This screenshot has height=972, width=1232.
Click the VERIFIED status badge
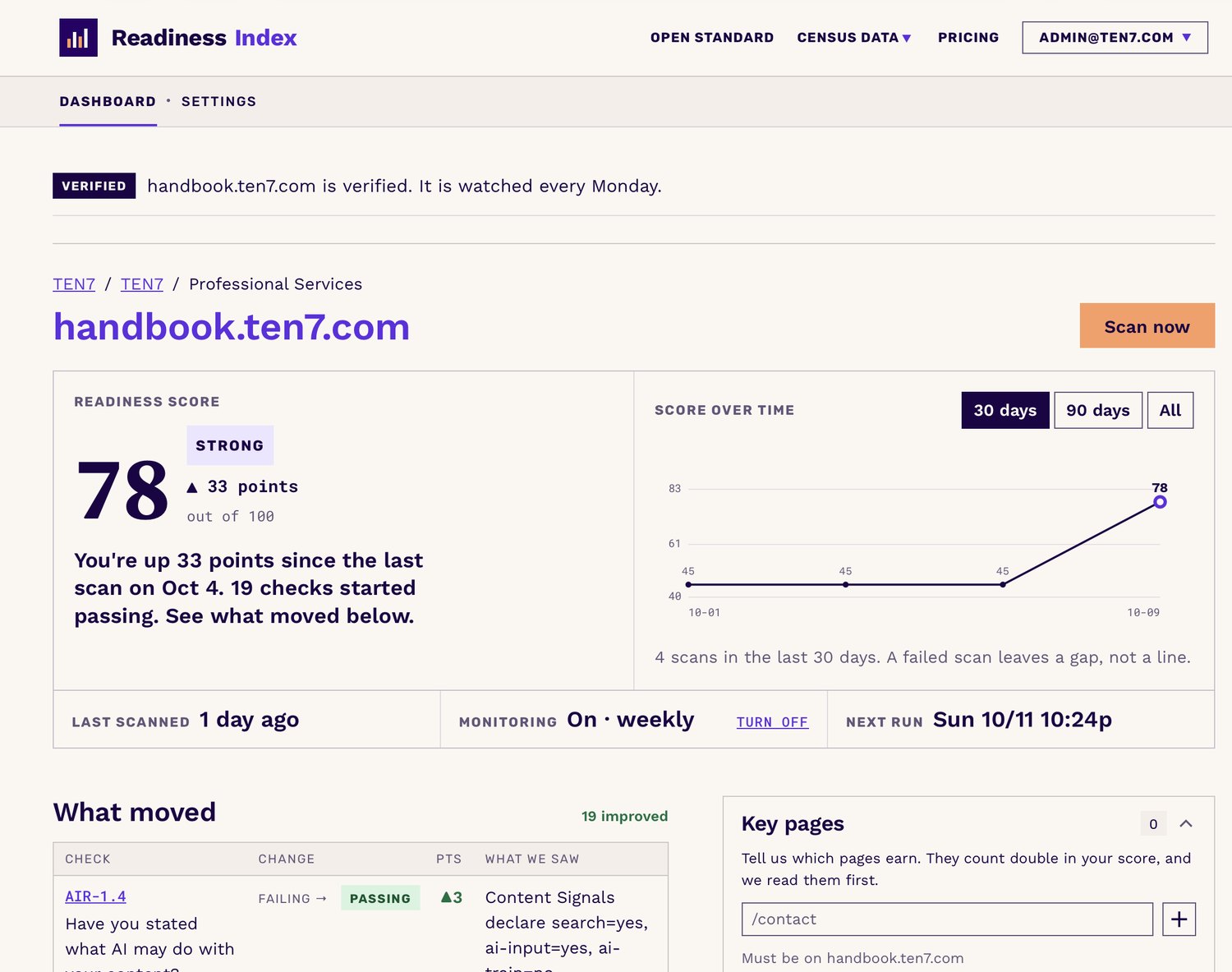tap(94, 186)
